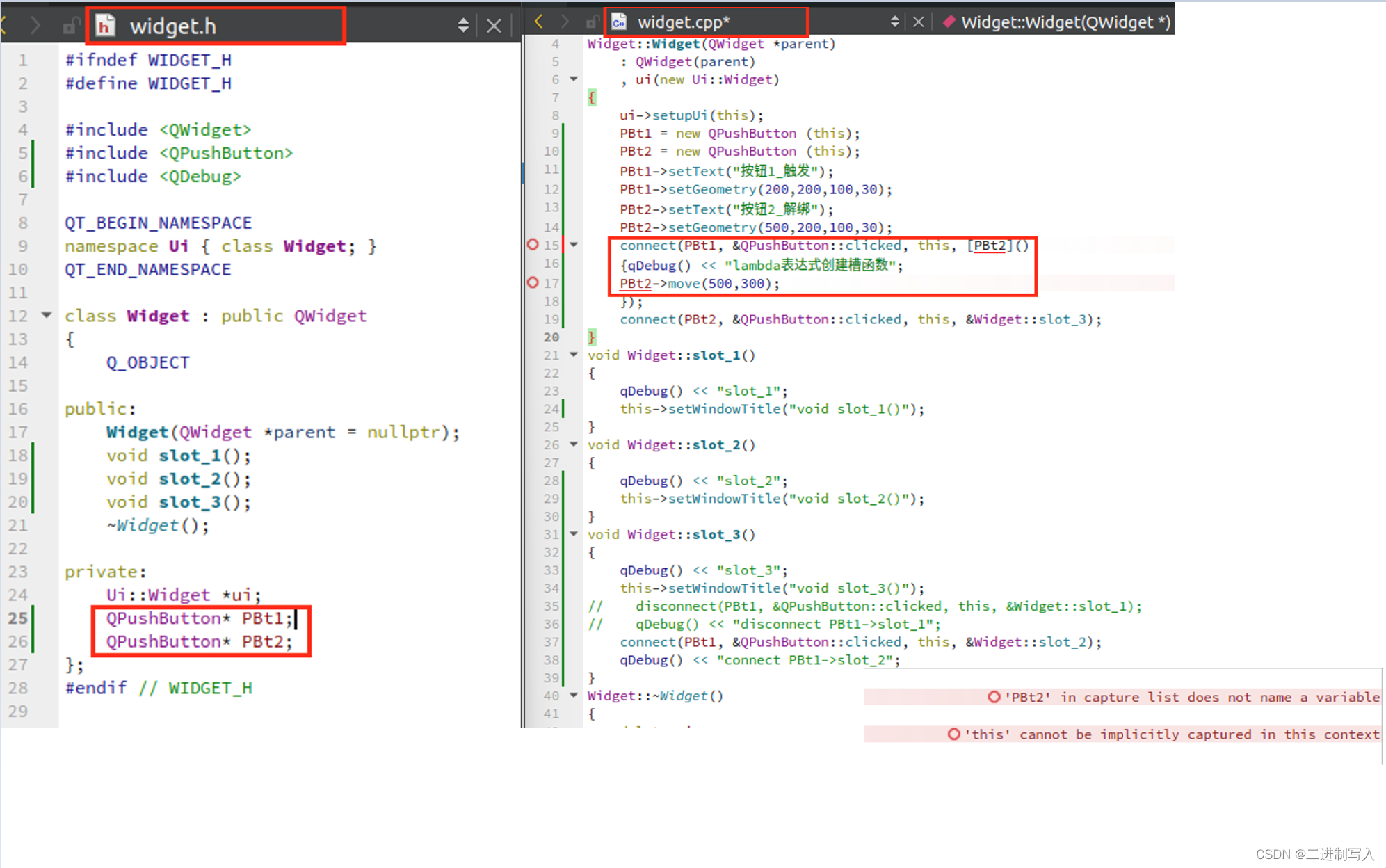Collapse the slot_1 fold at line 21
This screenshot has height=868, width=1386.
tap(574, 354)
